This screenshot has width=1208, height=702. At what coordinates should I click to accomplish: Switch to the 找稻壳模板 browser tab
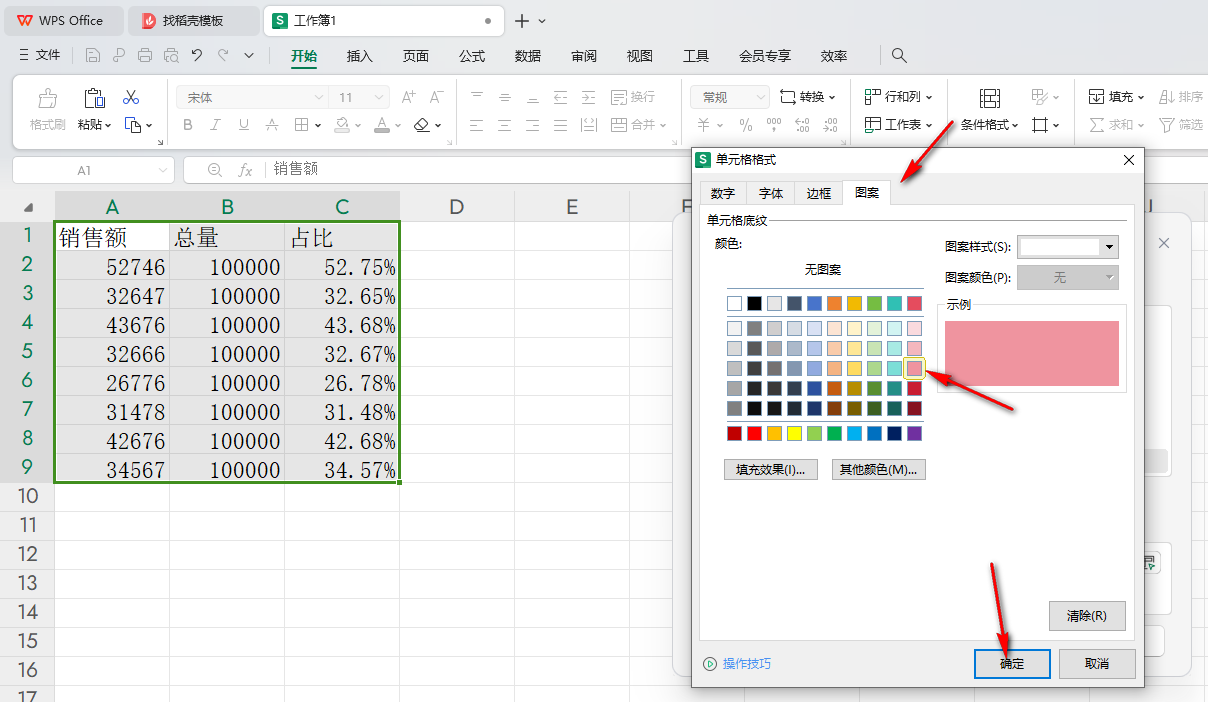click(x=194, y=20)
